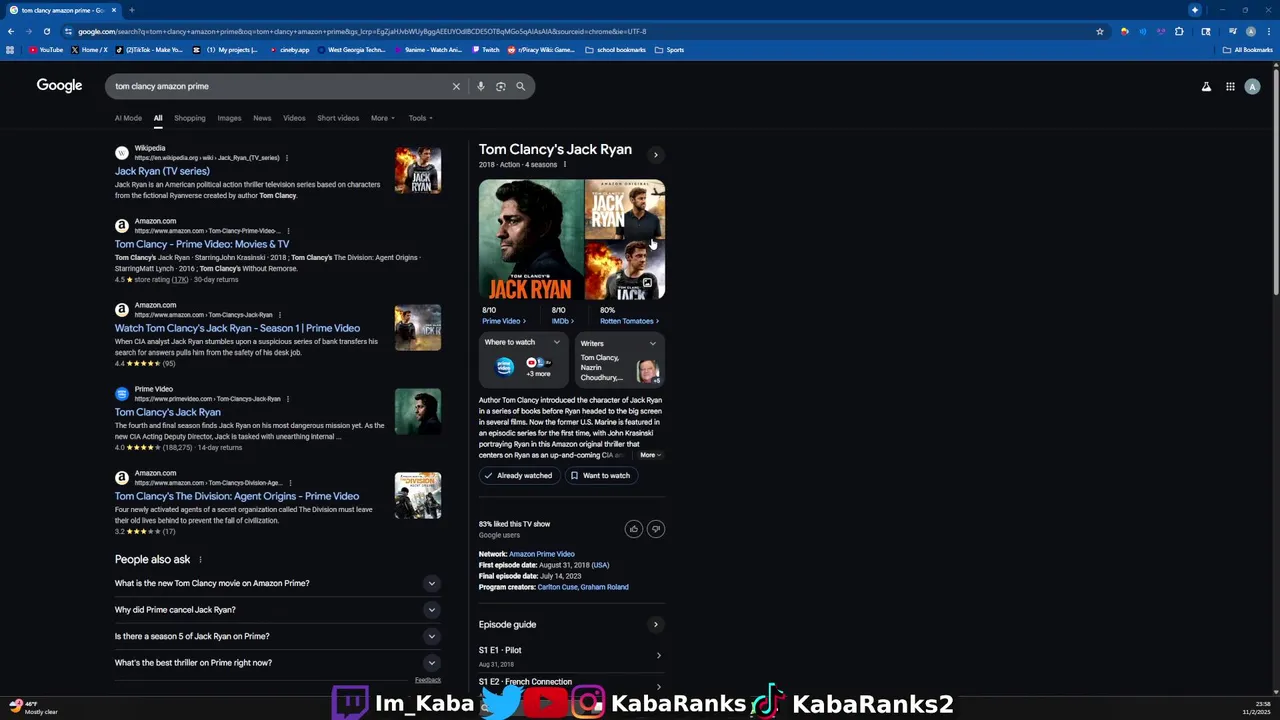Viewport: 1280px width, 720px height.
Task: Open the apps shortcut in the bookmarks bar
Action: (10, 50)
